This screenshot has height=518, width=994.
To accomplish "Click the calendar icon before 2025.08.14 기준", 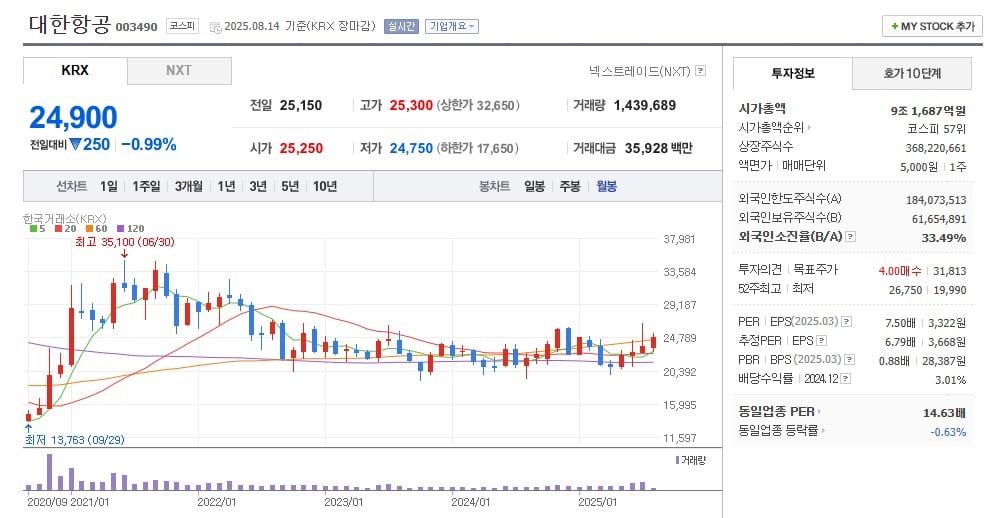I will pyautogui.click(x=216, y=27).
